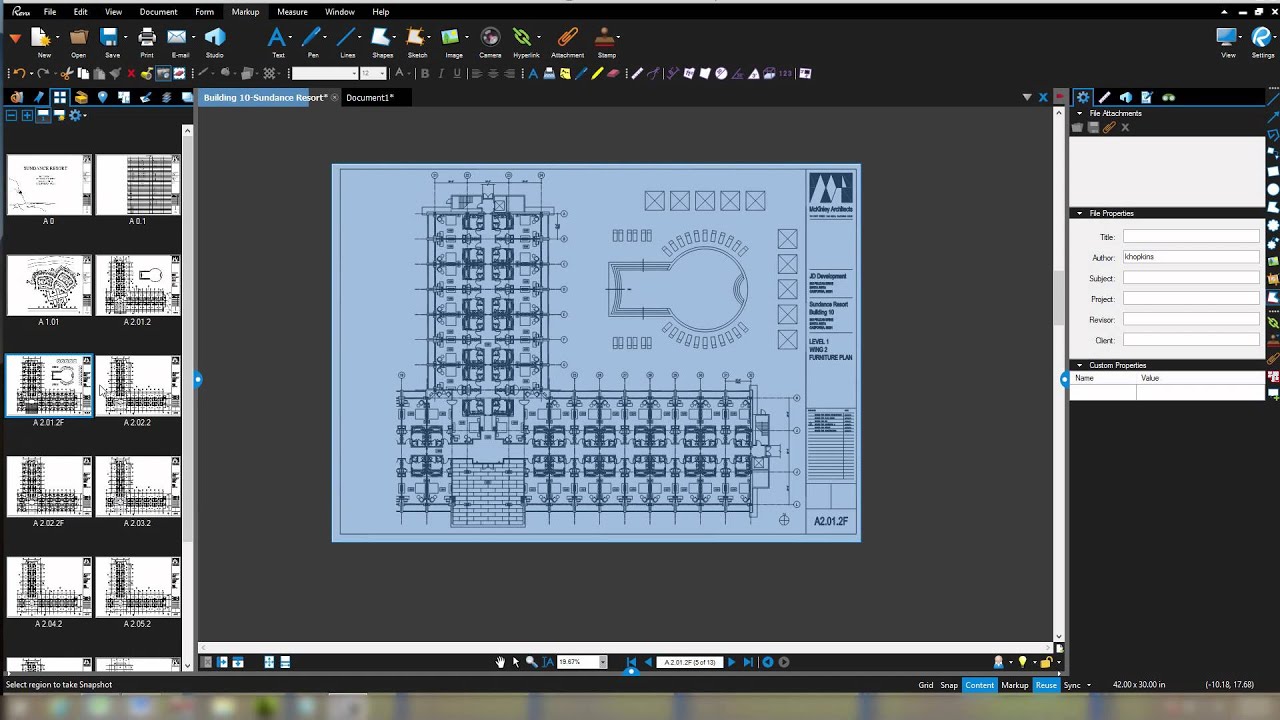Toggle the Snap status option
This screenshot has height=720, width=1280.
pyautogui.click(x=949, y=685)
